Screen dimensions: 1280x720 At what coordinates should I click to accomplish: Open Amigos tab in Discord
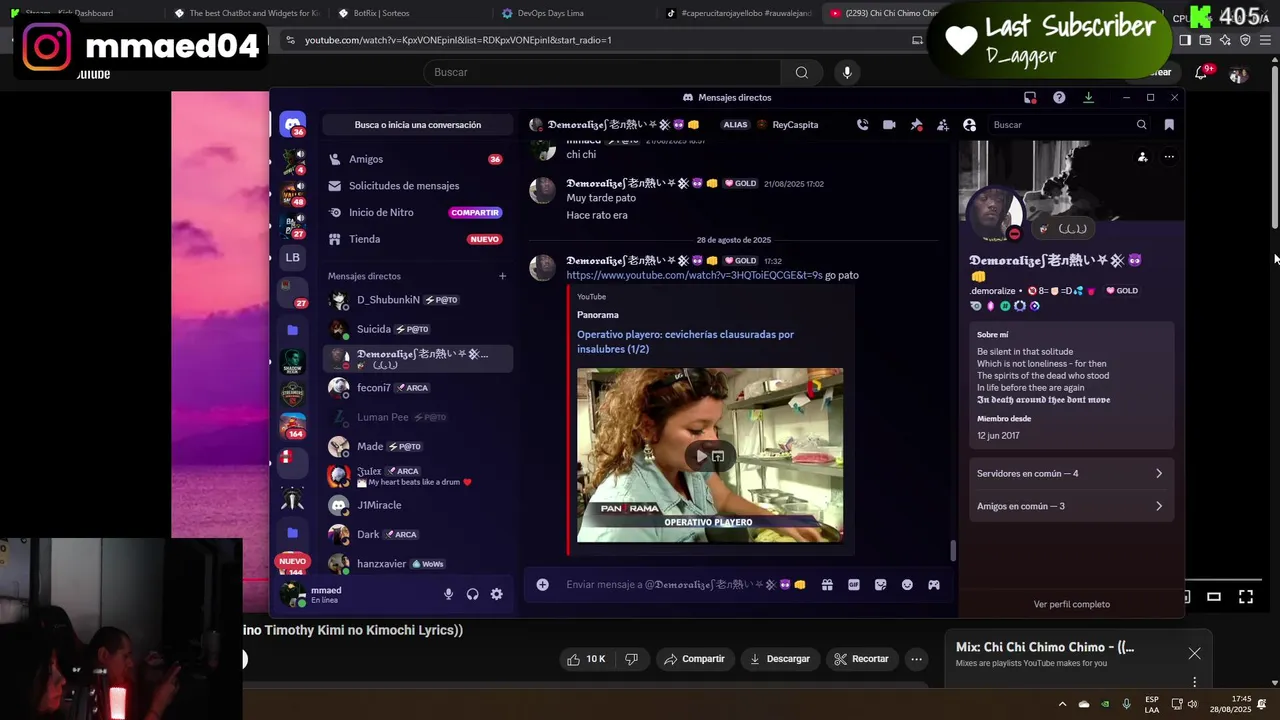417,159
